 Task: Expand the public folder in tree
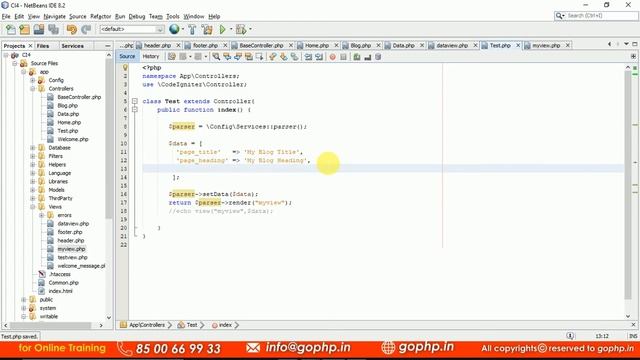tap(24, 300)
